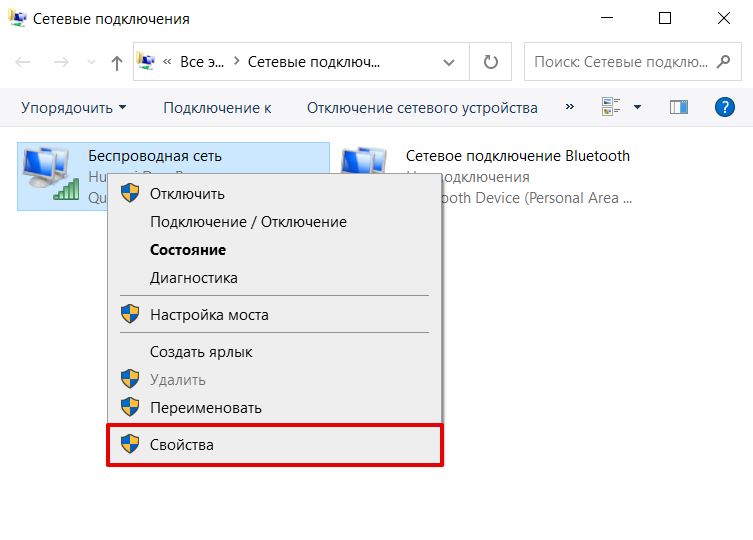This screenshot has width=753, height=540.
Task: Refresh the network connections list
Action: click(490, 62)
